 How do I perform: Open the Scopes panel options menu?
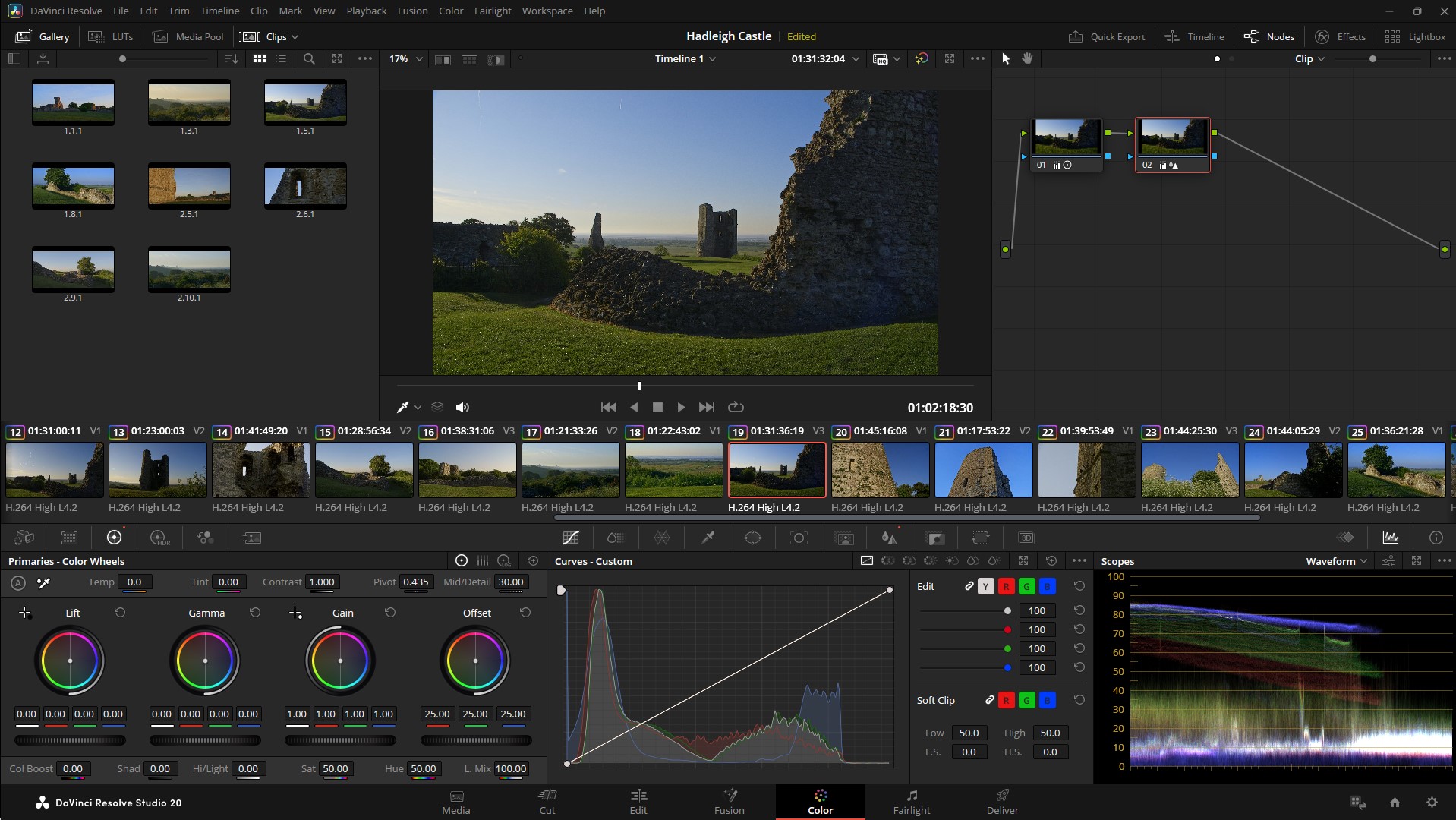pos(1444,560)
